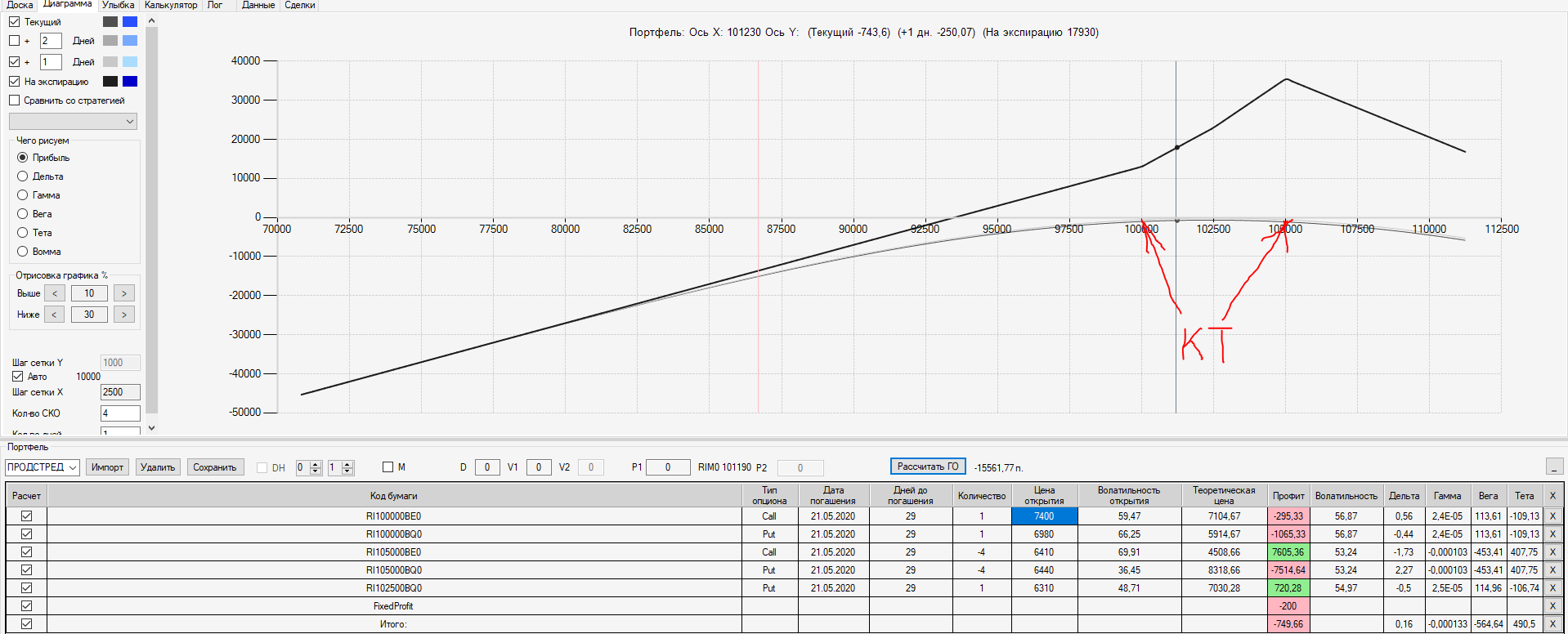Click the Рассчитать ГО button
1568x634 pixels.
click(928, 467)
